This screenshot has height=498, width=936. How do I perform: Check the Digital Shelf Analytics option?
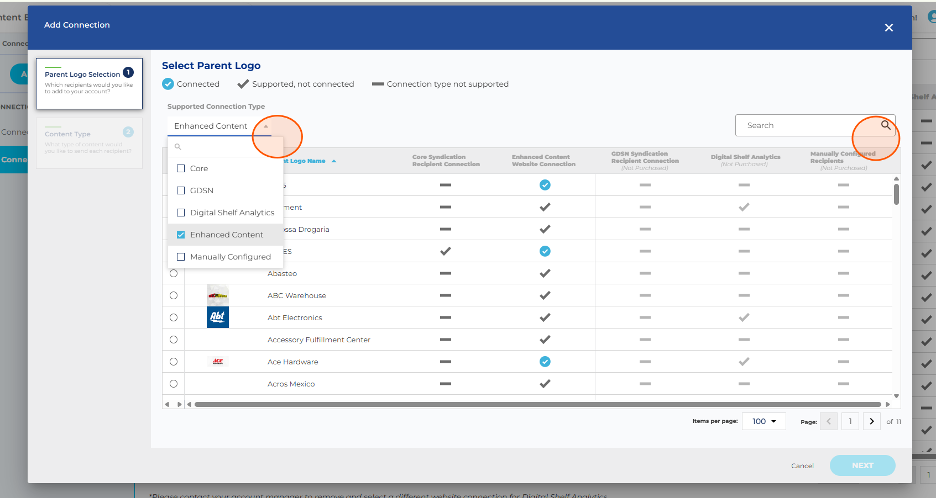click(x=181, y=213)
